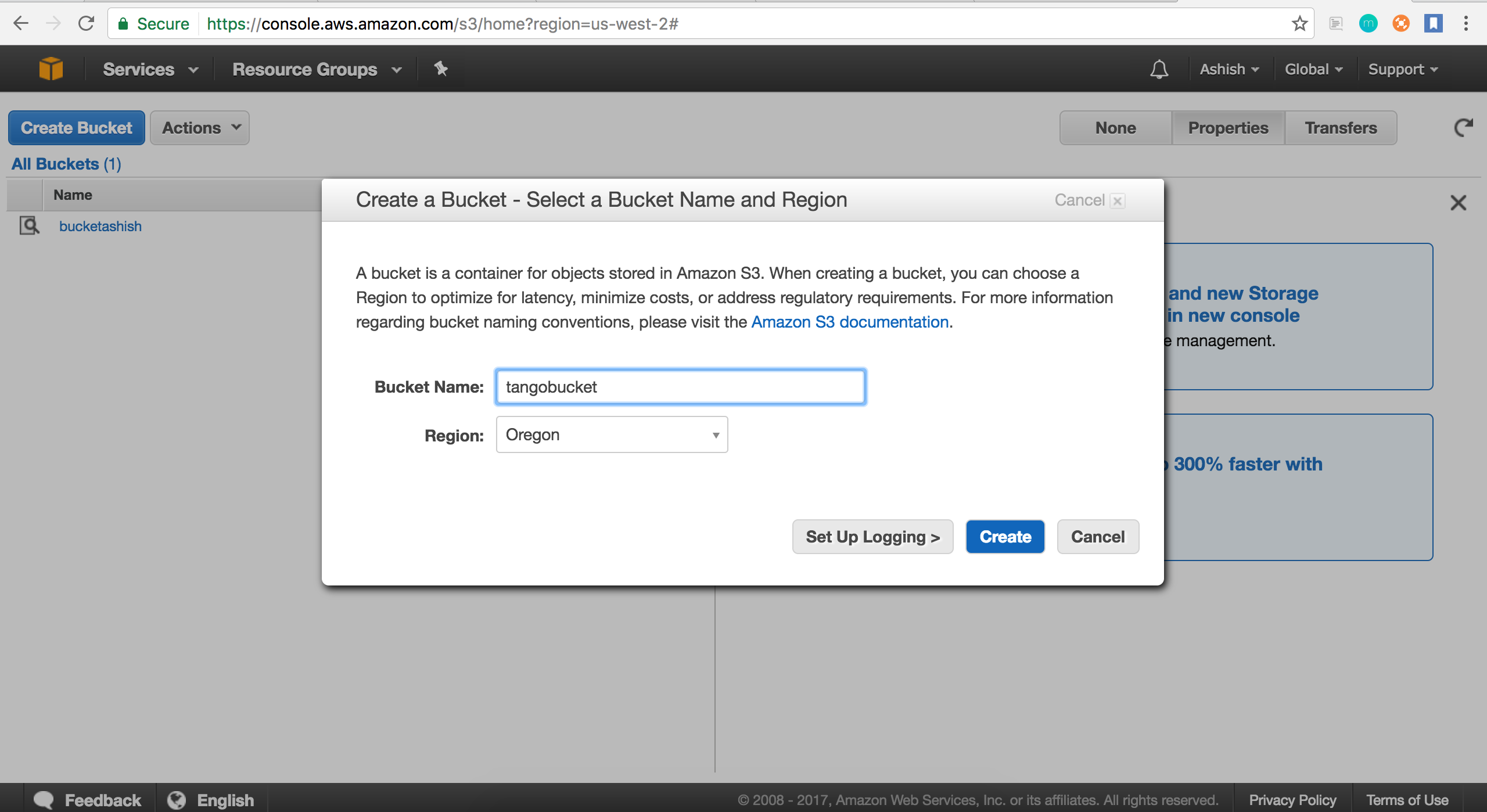This screenshot has width=1487, height=812.
Task: Close the announcement panel with X
Action: click(1458, 203)
